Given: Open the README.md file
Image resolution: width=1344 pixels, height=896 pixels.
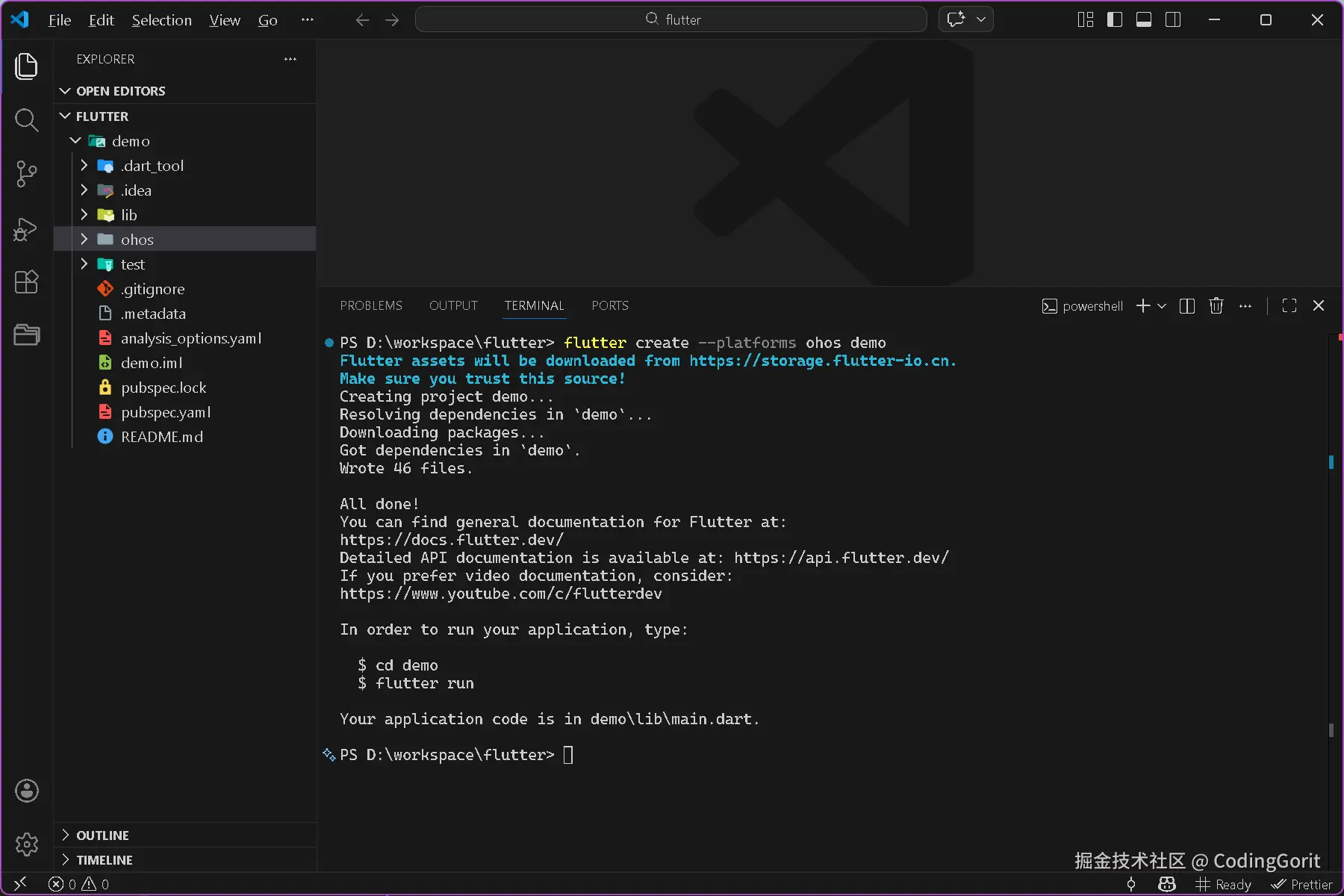Looking at the screenshot, I should click(x=187, y=437).
